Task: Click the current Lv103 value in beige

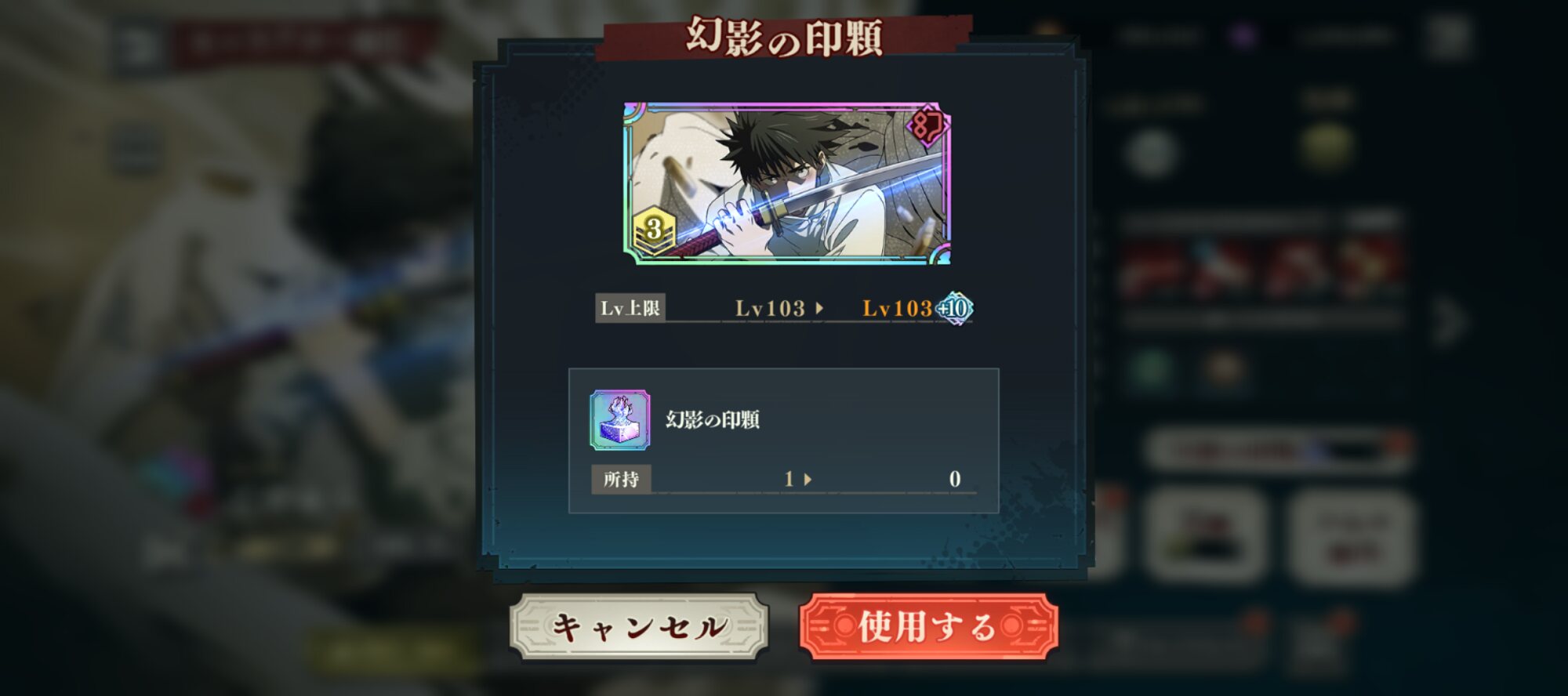Action: tap(770, 308)
